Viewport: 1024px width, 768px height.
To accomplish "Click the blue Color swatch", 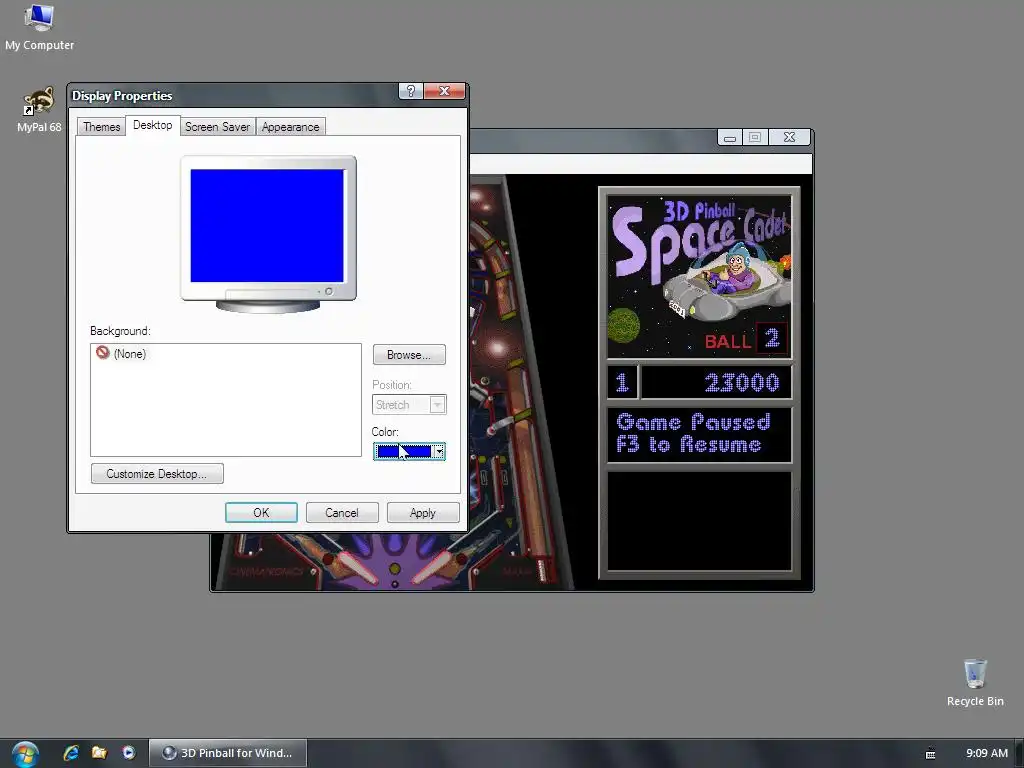I will tap(404, 451).
